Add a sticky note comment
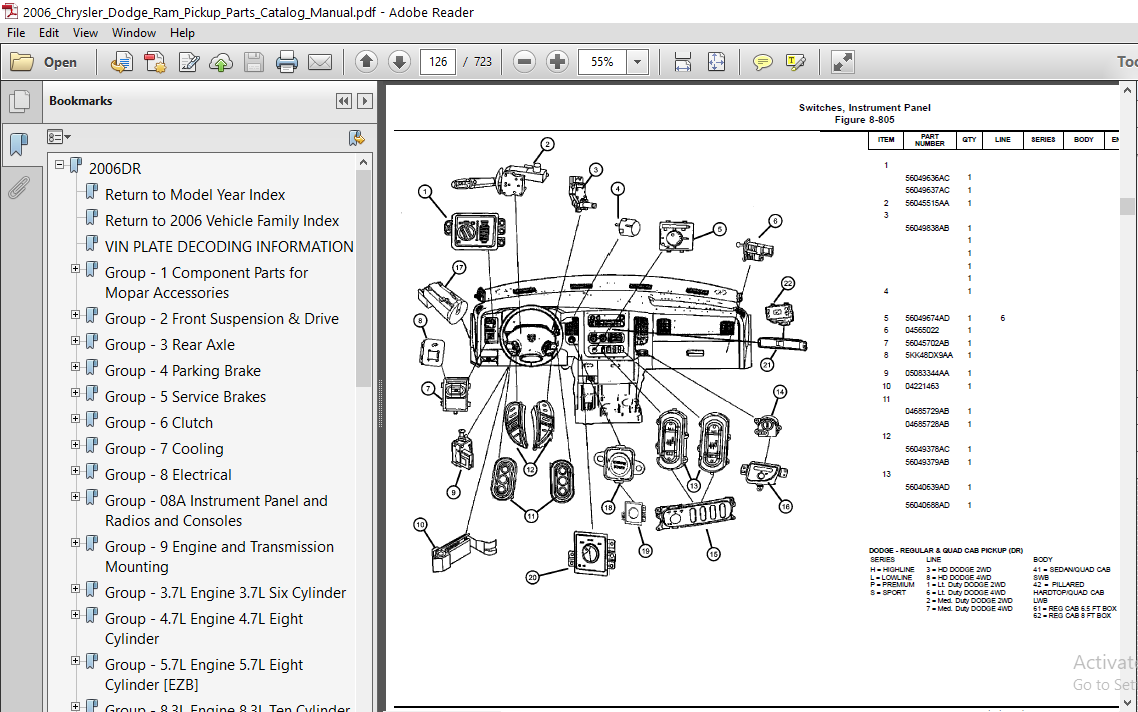Viewport: 1138px width, 712px height. click(763, 62)
